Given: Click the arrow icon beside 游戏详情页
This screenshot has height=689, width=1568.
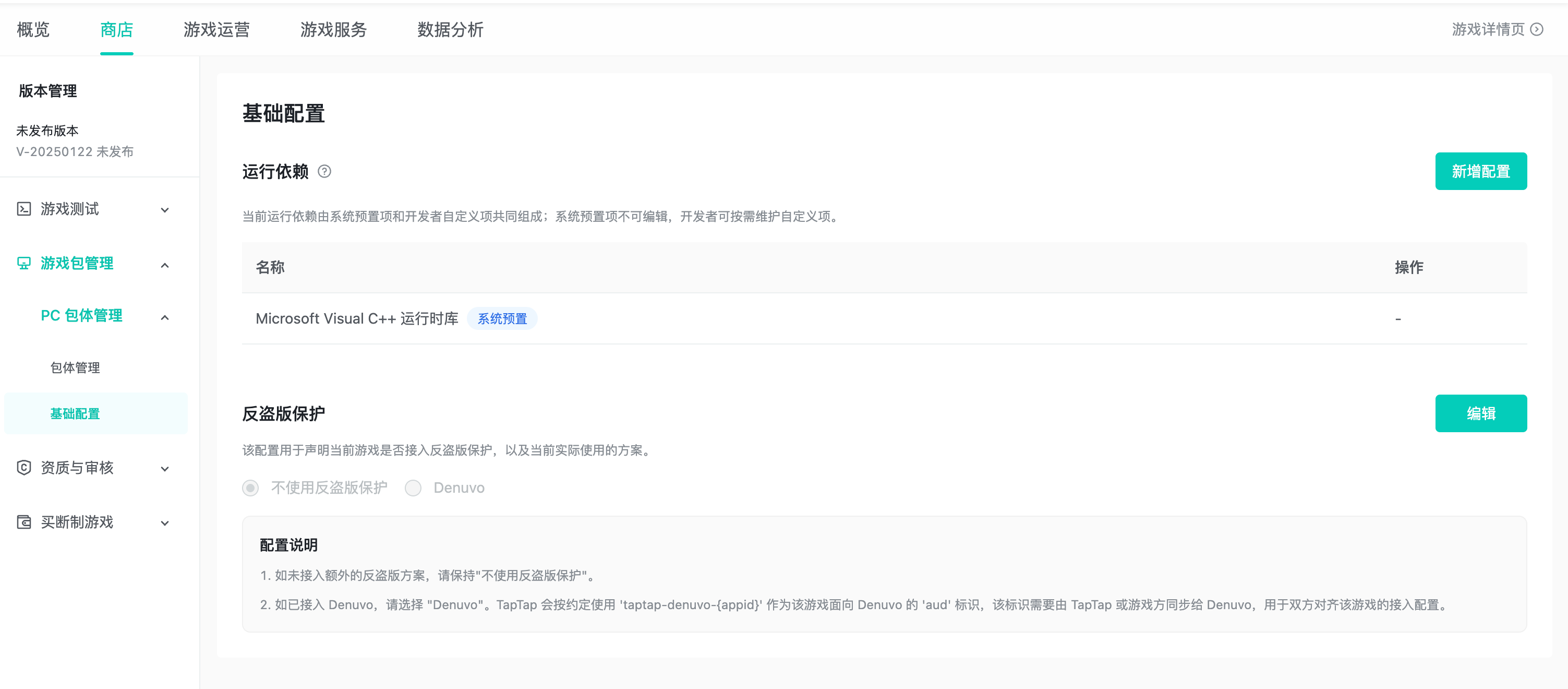Looking at the screenshot, I should coord(1539,29).
